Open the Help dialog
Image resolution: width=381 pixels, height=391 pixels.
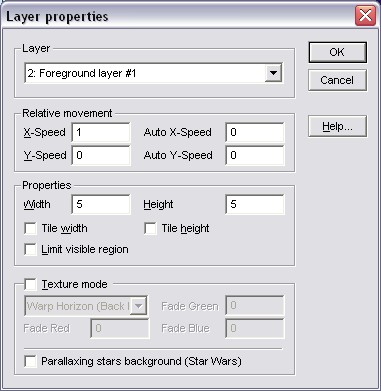point(337,126)
